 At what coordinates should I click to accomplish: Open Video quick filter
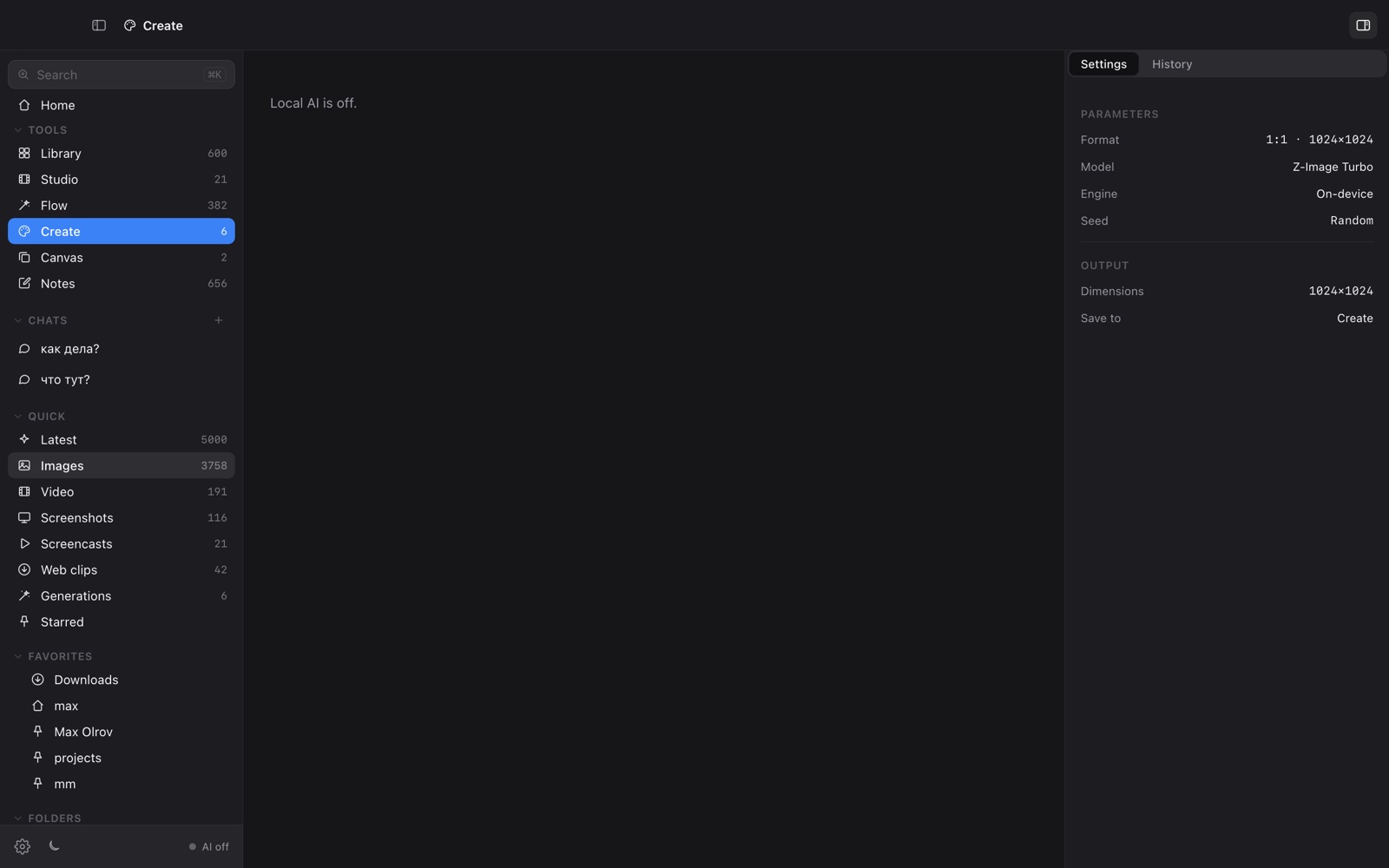(122, 491)
